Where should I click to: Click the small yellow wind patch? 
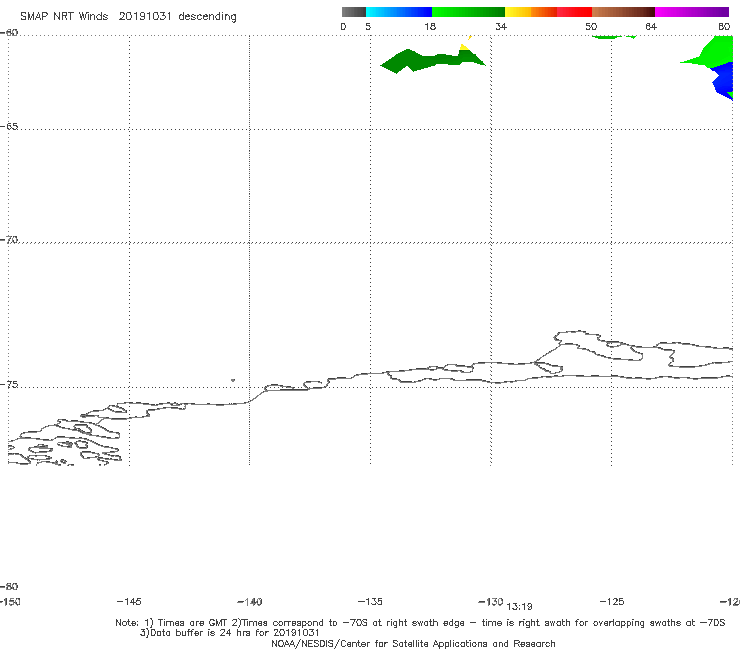tap(464, 47)
